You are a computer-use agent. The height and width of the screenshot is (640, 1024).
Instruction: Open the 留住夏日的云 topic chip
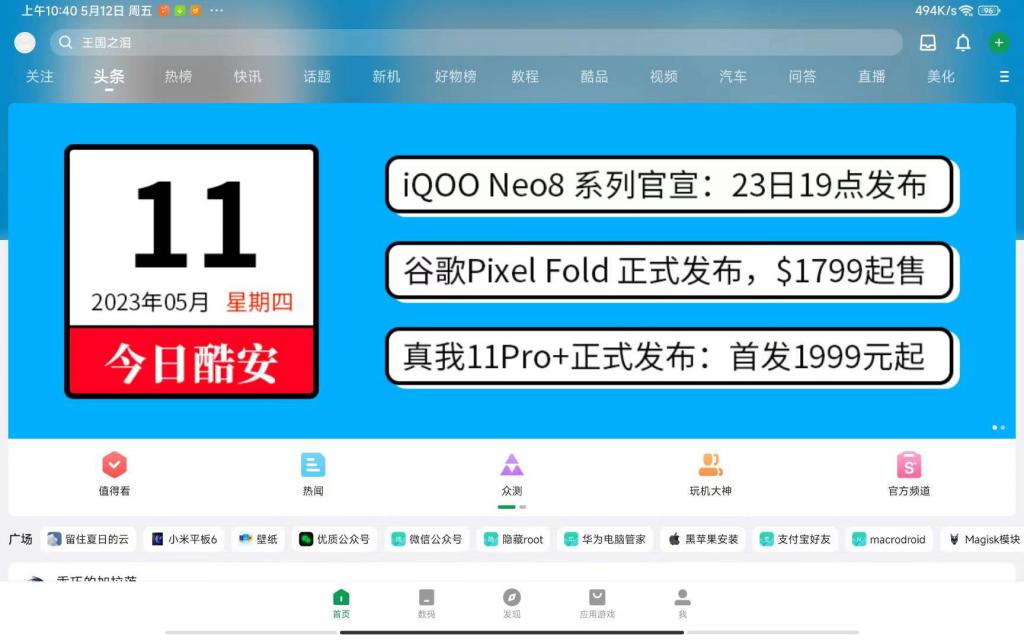point(88,539)
